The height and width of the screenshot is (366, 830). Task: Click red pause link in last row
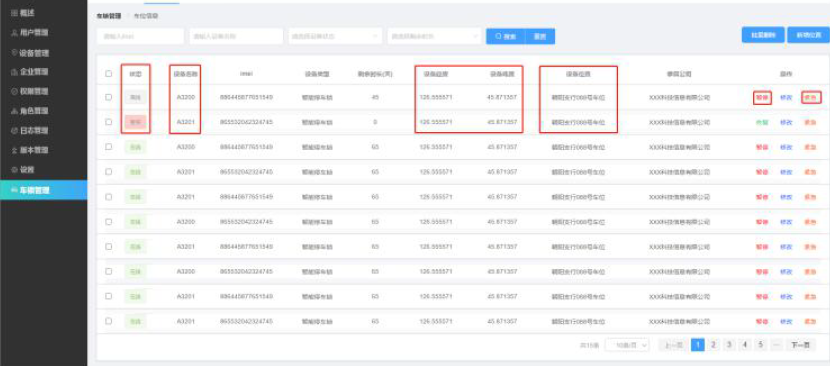pyautogui.click(x=762, y=322)
